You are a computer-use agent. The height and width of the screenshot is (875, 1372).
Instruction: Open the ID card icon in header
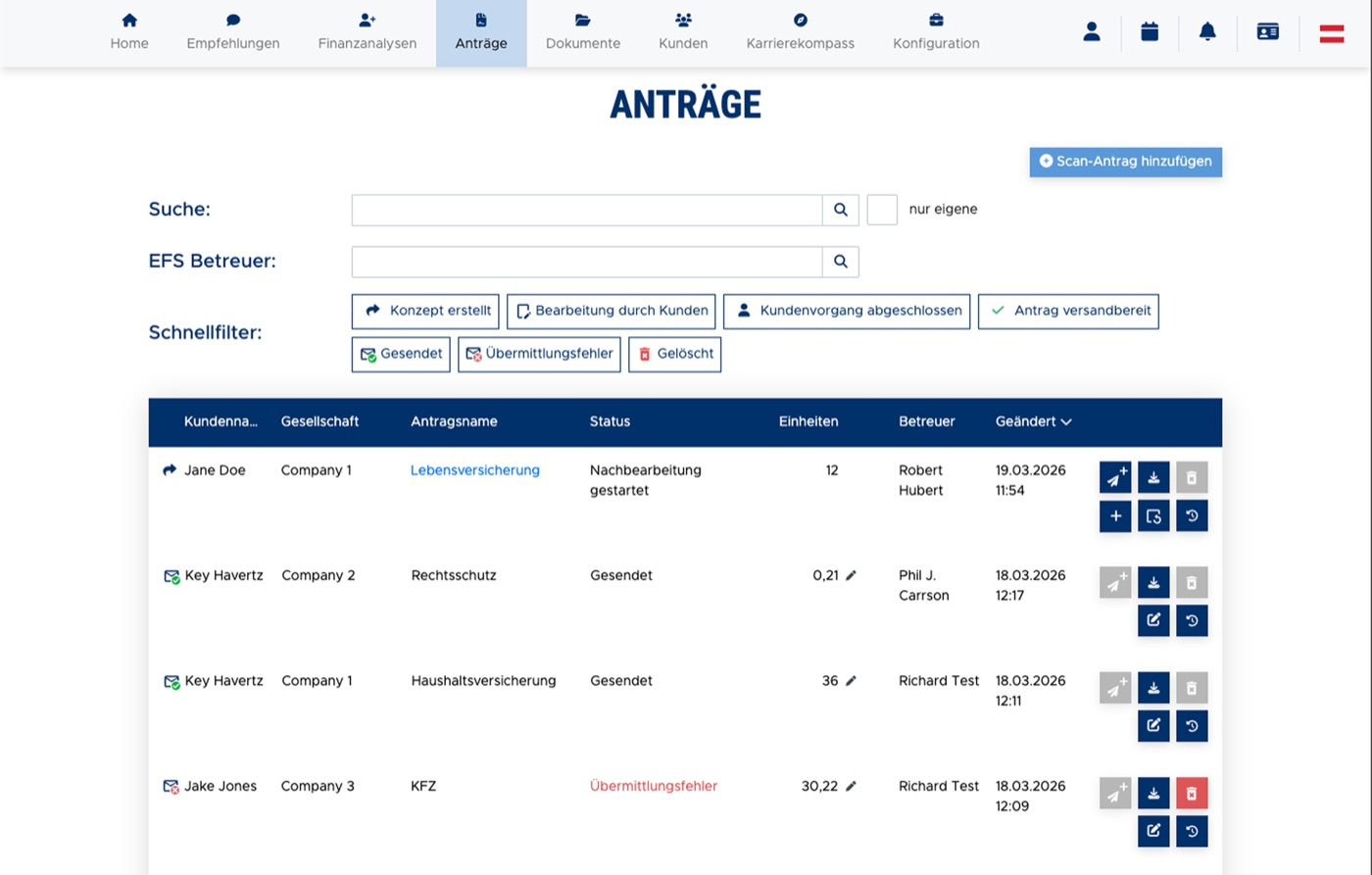click(x=1268, y=31)
